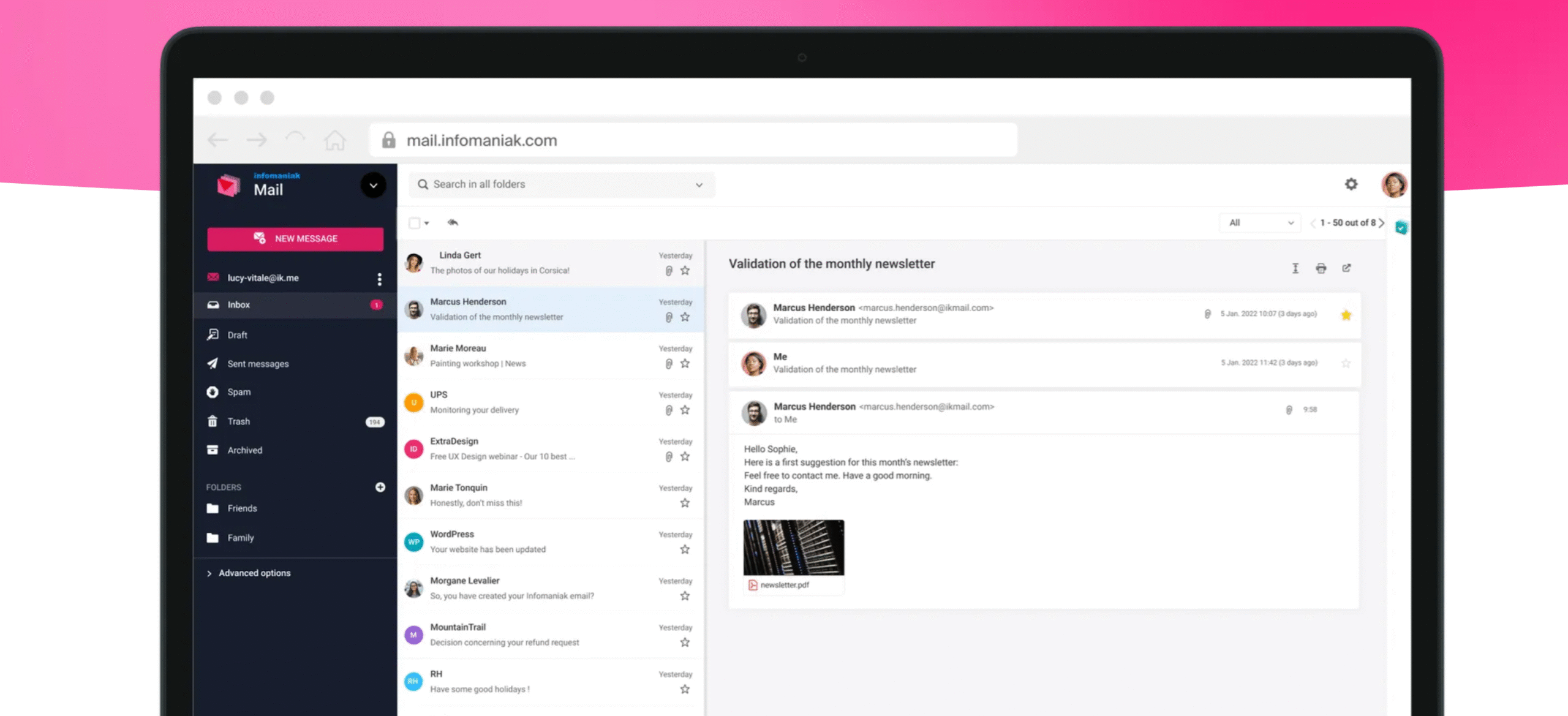Click the NEW MESSAGE button
Screen dimensions: 1568x716
tap(295, 239)
